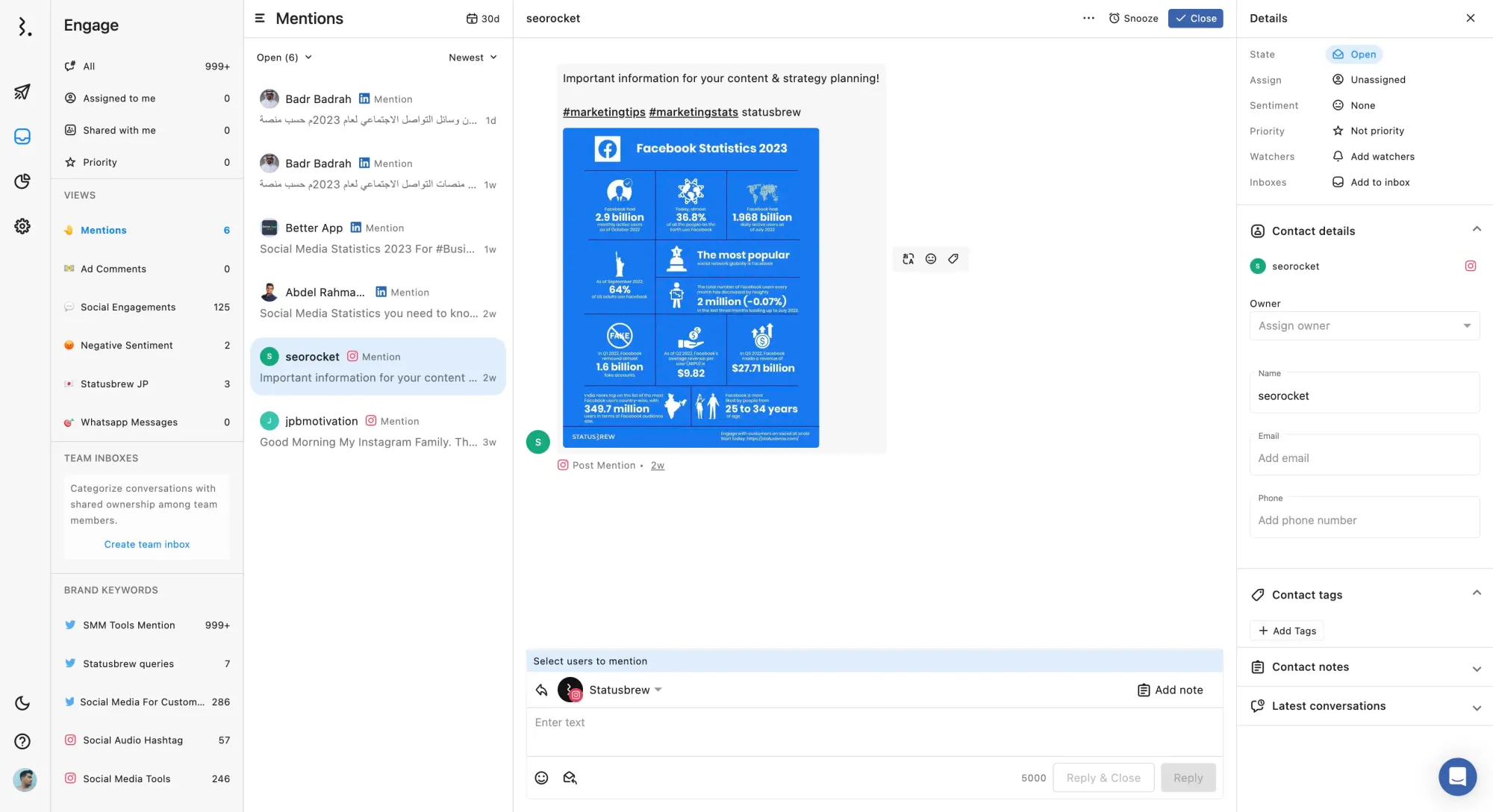Toggle Not priority star

click(1368, 131)
